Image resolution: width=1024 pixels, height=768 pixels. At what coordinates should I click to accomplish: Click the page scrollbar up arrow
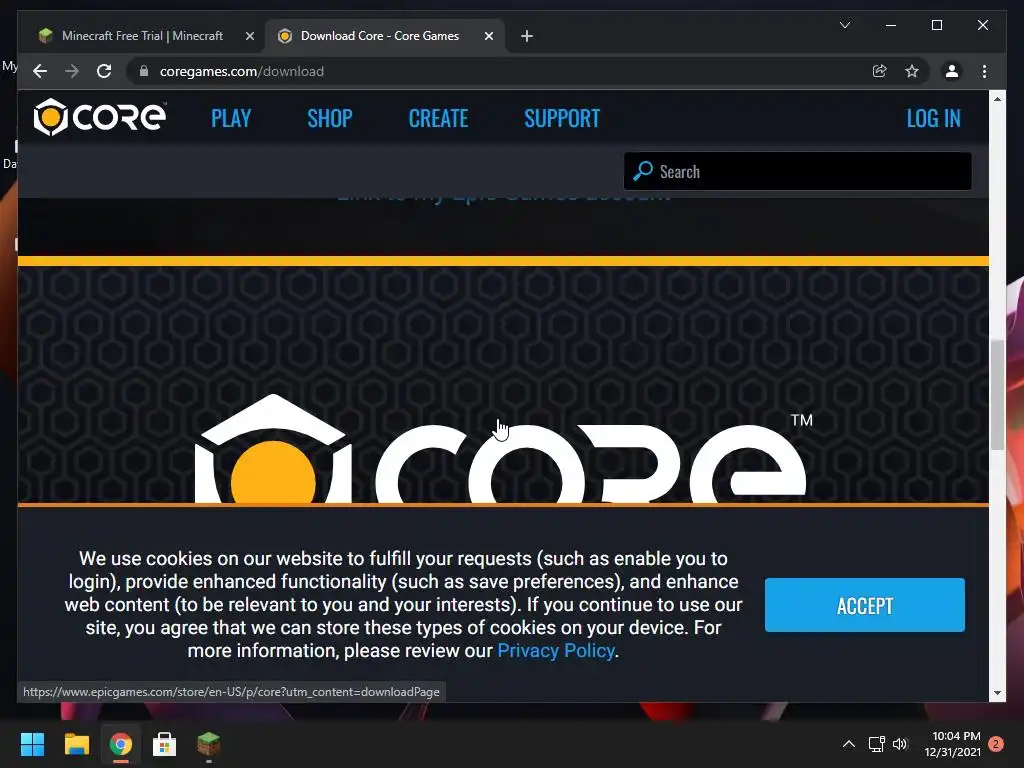[997, 99]
